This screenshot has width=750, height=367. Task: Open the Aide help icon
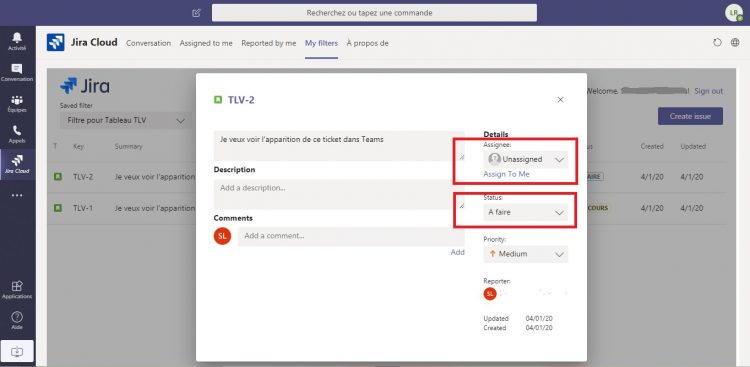(x=17, y=317)
